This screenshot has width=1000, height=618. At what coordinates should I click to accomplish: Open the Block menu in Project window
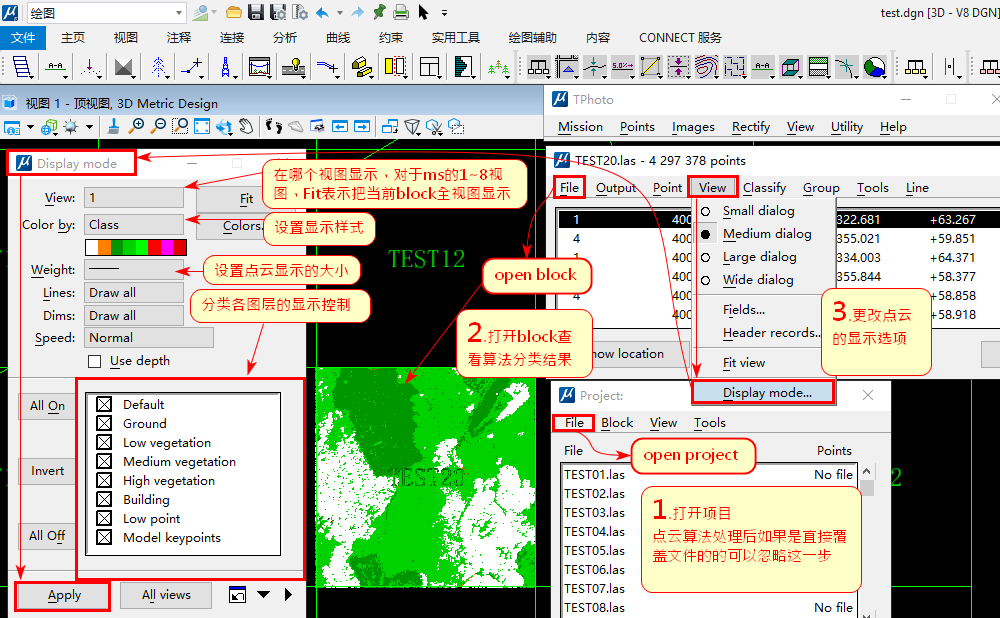click(617, 423)
